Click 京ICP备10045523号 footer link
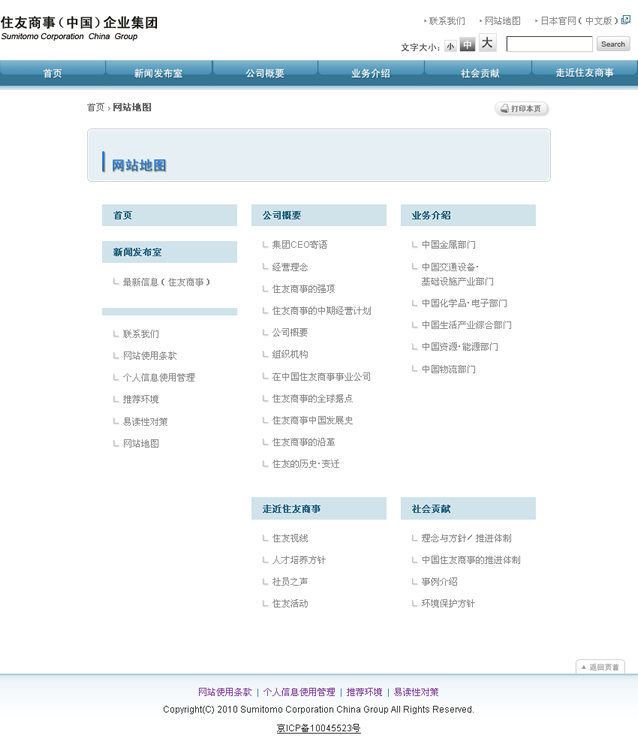 (x=319, y=728)
